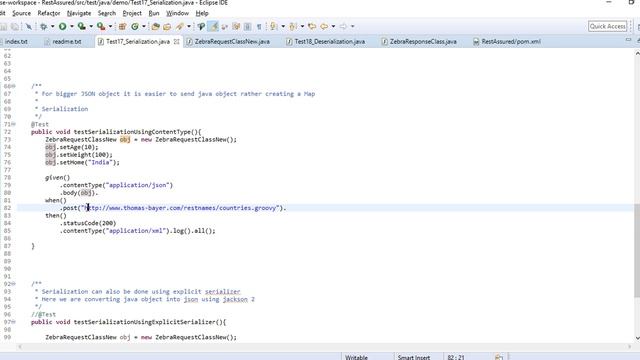Open the Navigate menu
Viewport: 640px width, 360px height.
pyautogui.click(x=79, y=13)
